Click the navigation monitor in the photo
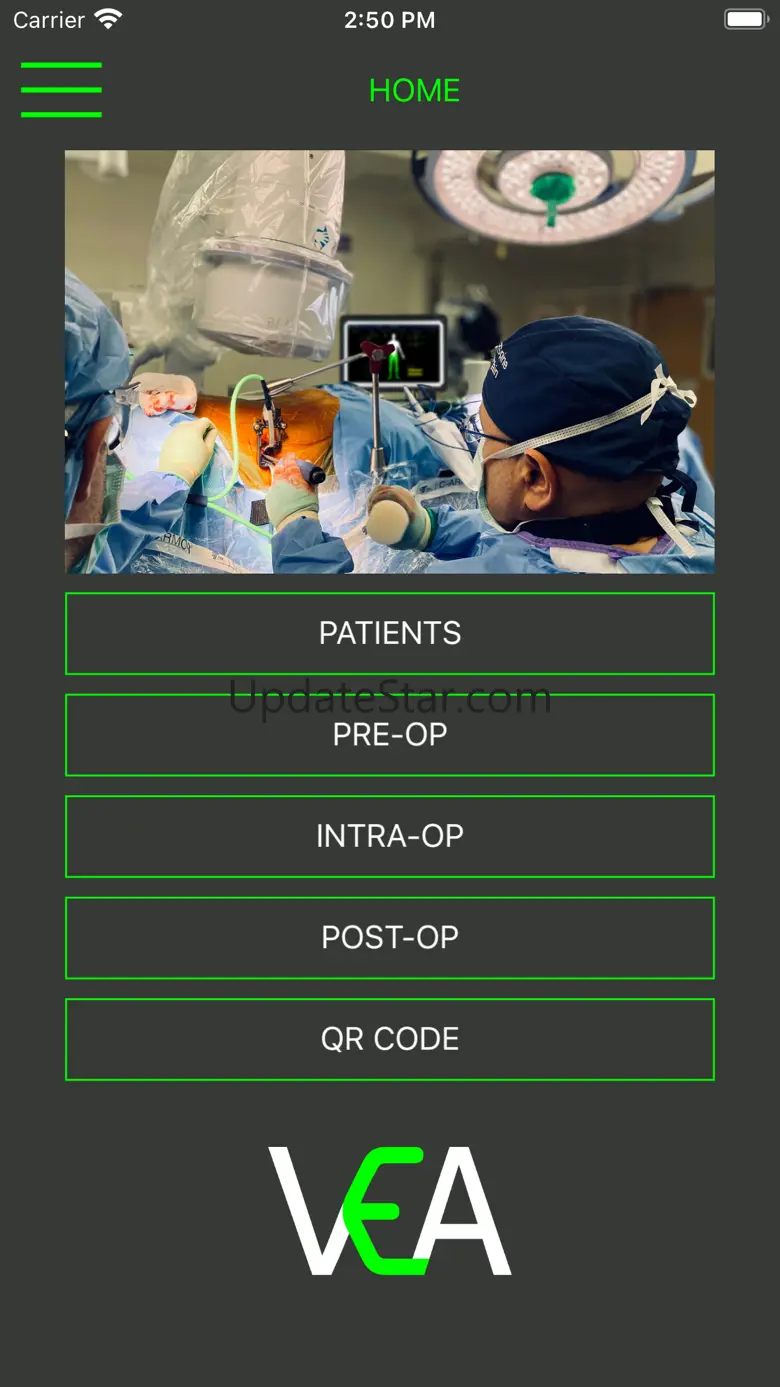 [x=393, y=351]
